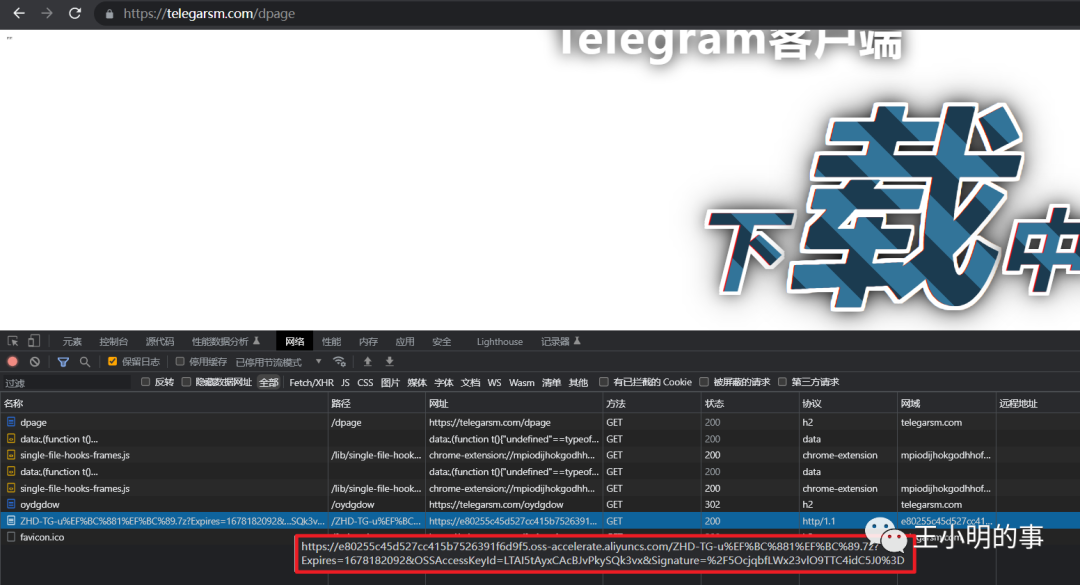Switch to the 源代码 Sources tab
1080x585 pixels.
point(160,342)
